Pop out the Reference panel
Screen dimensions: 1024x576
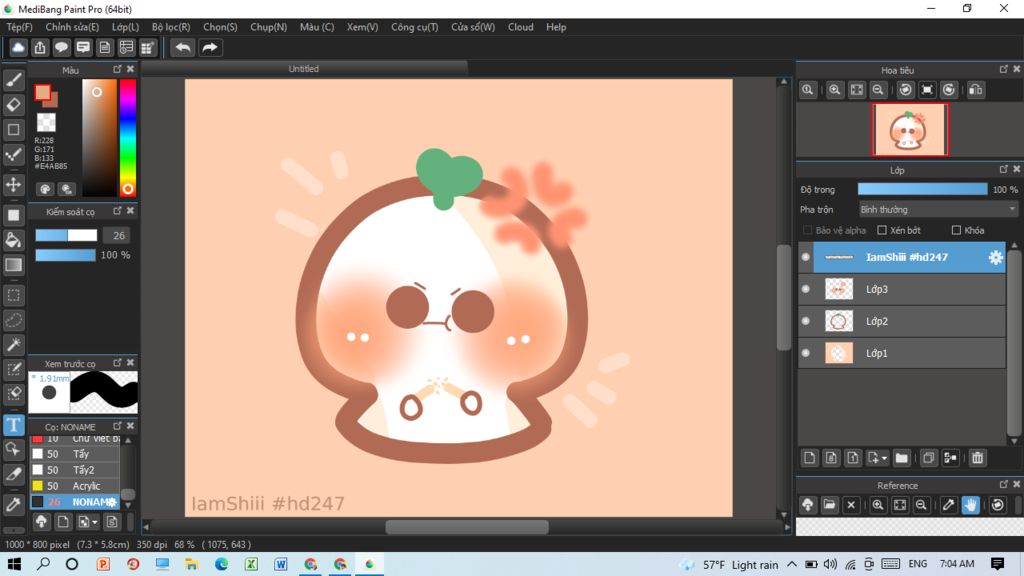1004,485
